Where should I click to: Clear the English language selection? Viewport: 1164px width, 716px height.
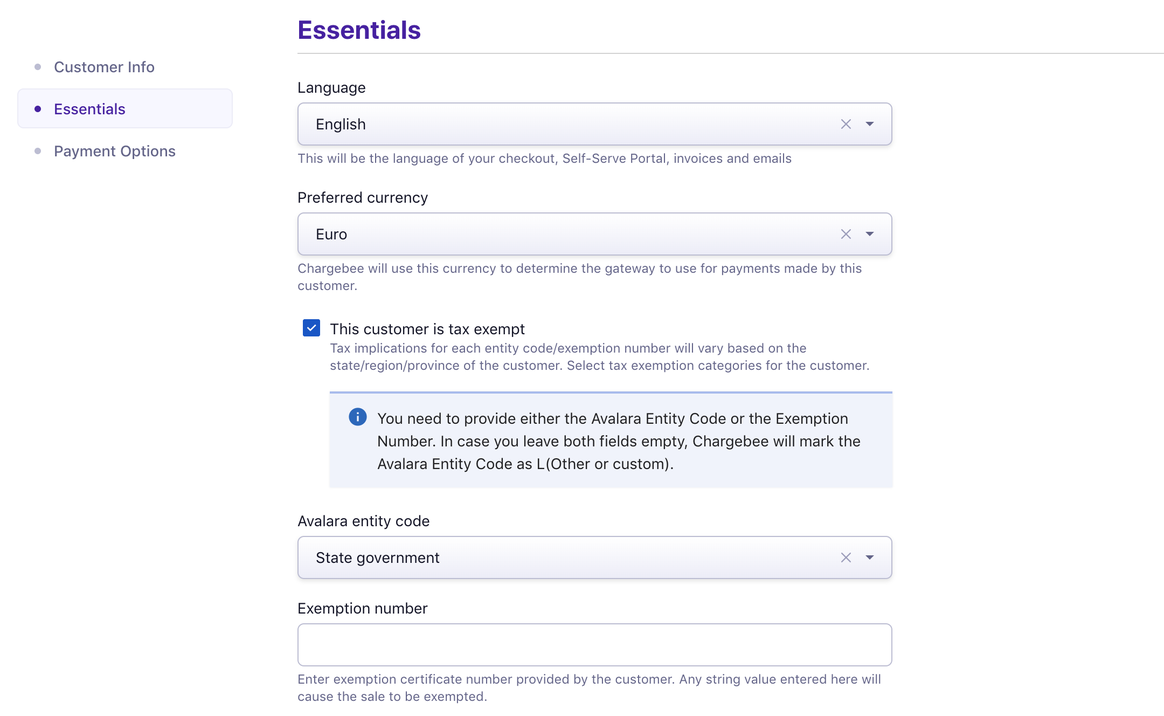point(846,124)
